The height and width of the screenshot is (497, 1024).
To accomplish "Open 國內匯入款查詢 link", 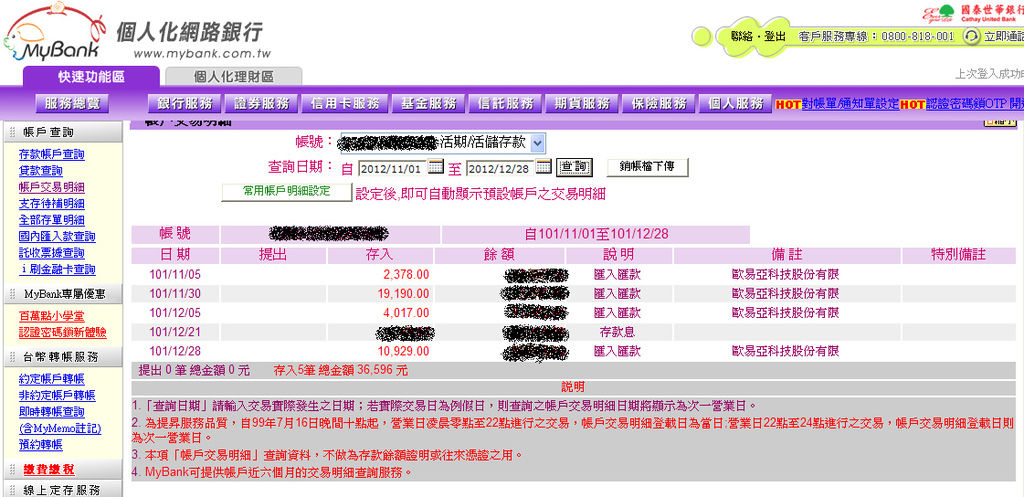I will coord(57,236).
